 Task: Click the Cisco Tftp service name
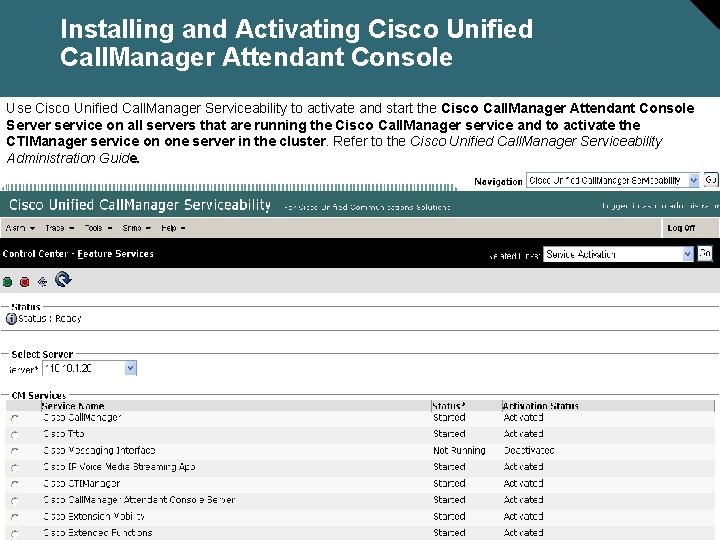pos(64,434)
